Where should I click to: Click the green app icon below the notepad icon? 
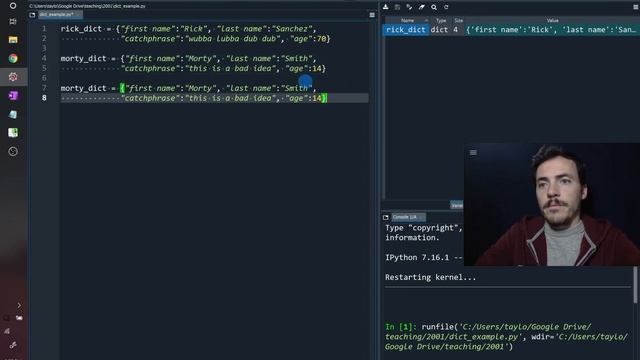pyautogui.click(x=13, y=133)
